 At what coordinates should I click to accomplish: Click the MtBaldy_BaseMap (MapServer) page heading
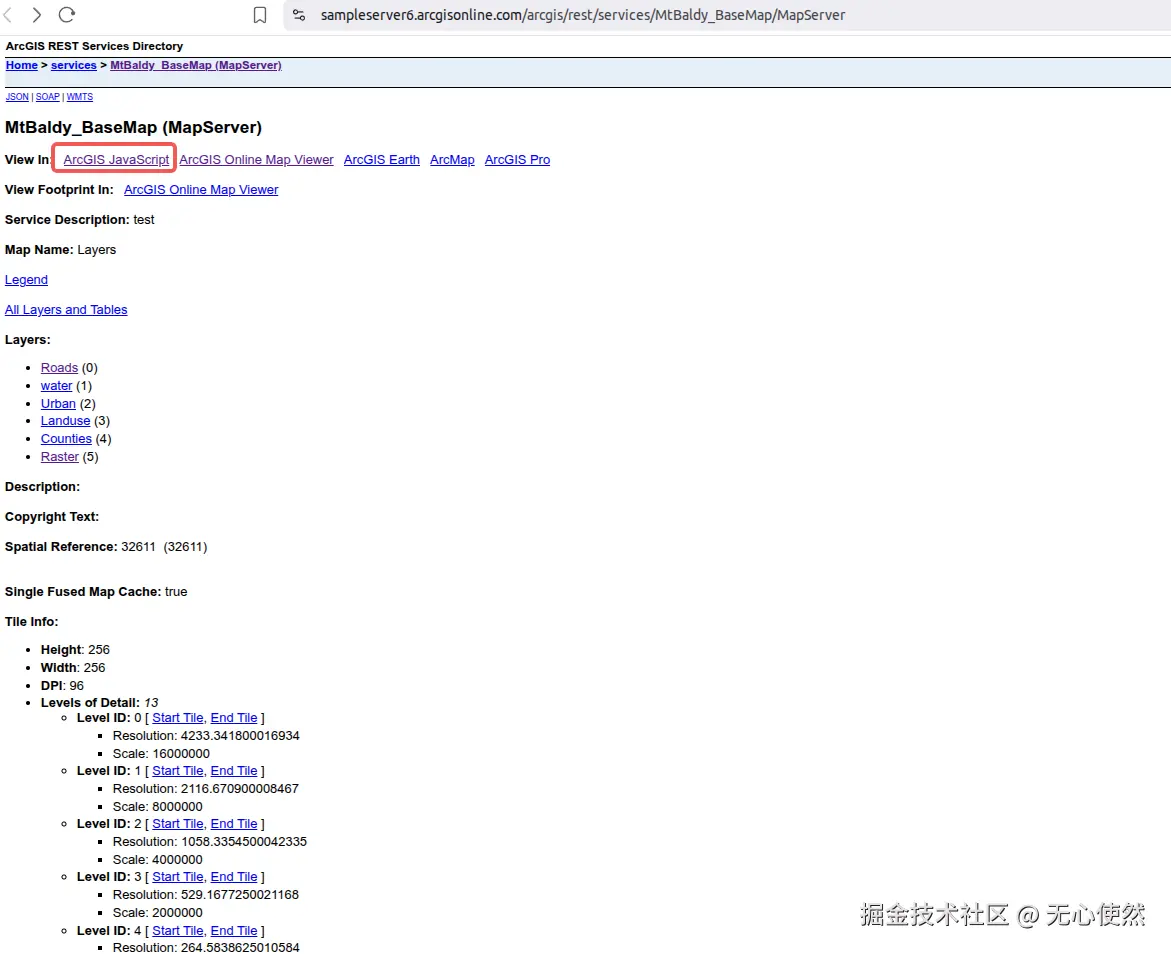133,127
